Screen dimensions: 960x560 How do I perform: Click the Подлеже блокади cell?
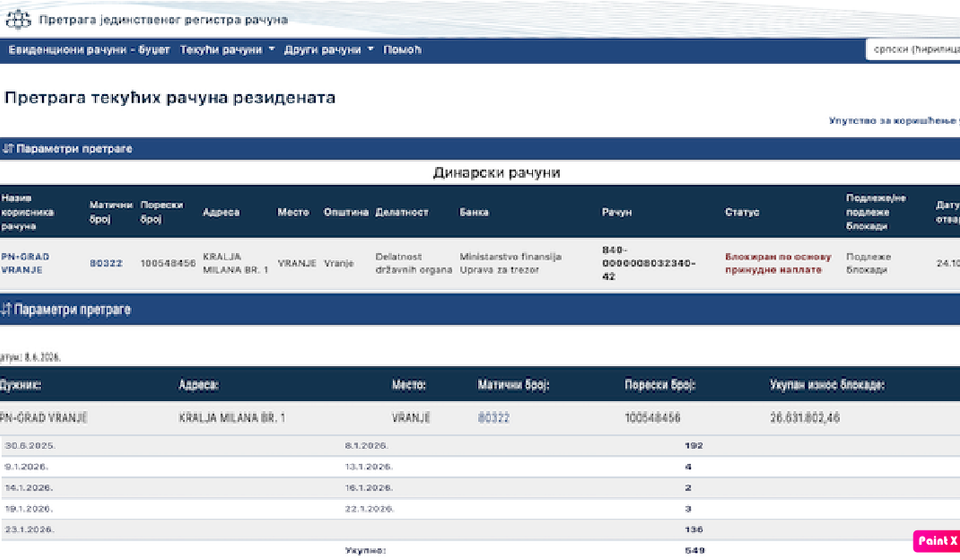coord(868,263)
